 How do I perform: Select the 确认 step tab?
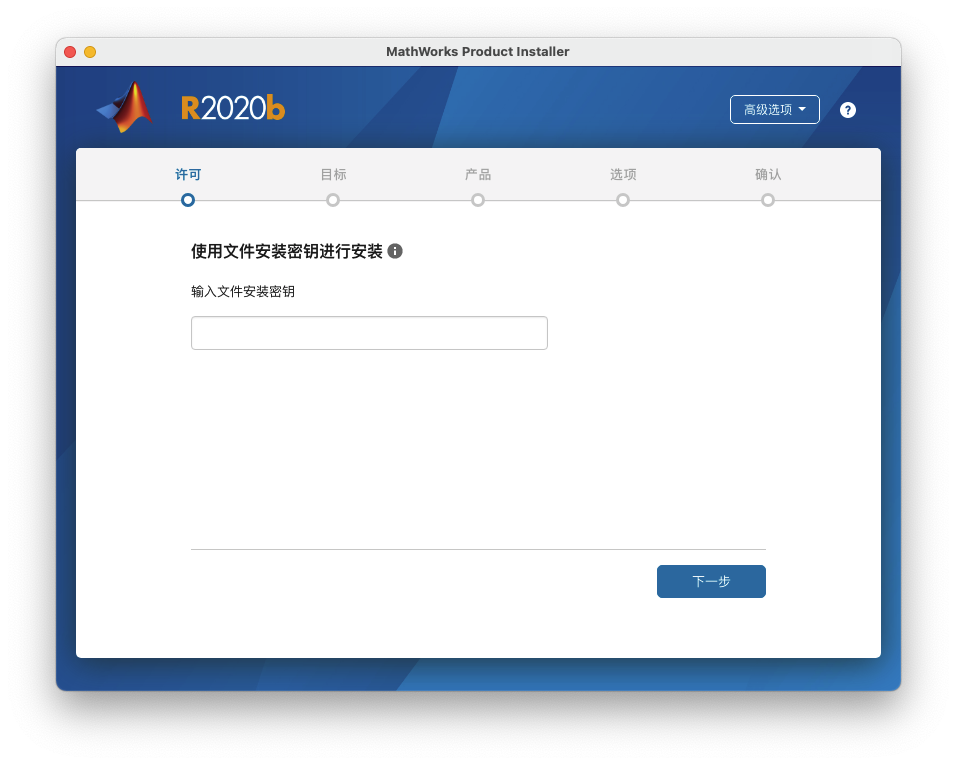pyautogui.click(x=768, y=175)
